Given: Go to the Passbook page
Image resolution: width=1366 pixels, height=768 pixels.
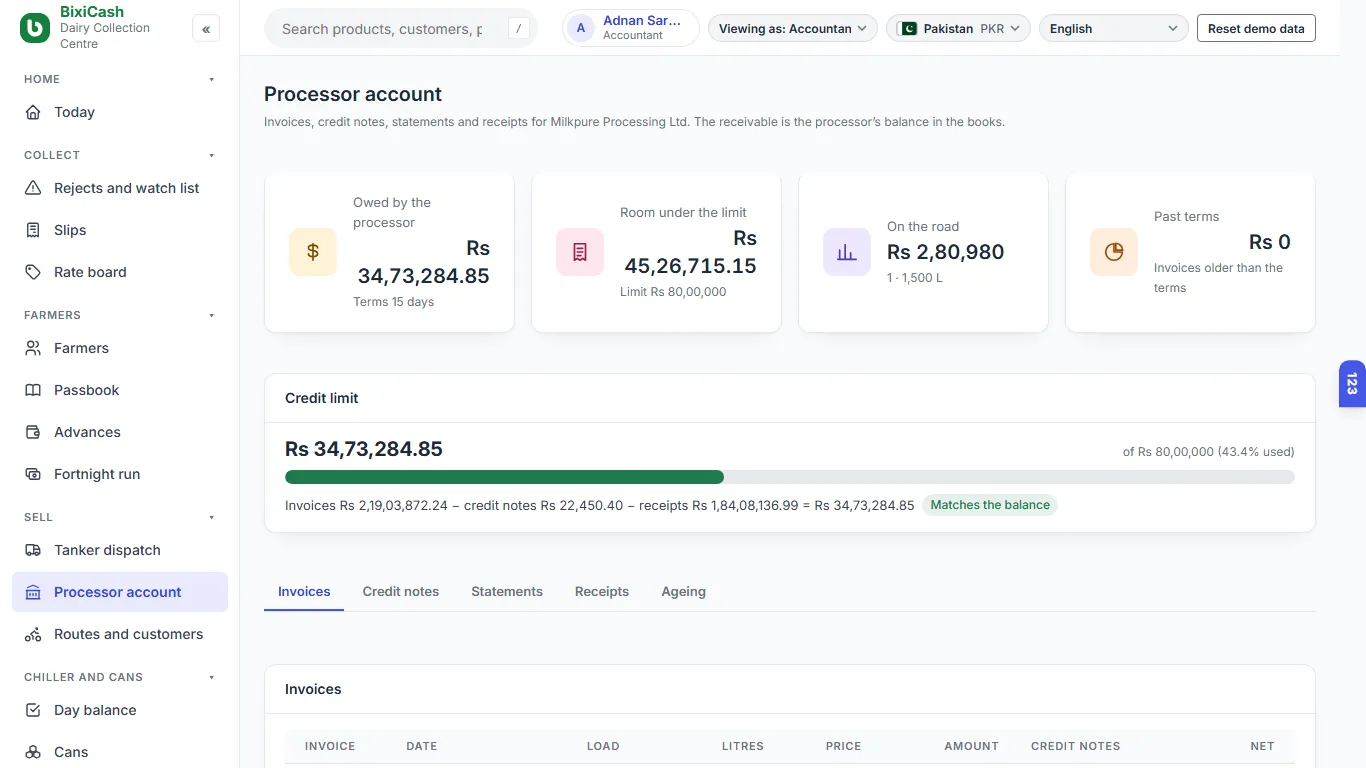Looking at the screenshot, I should click(120, 390).
